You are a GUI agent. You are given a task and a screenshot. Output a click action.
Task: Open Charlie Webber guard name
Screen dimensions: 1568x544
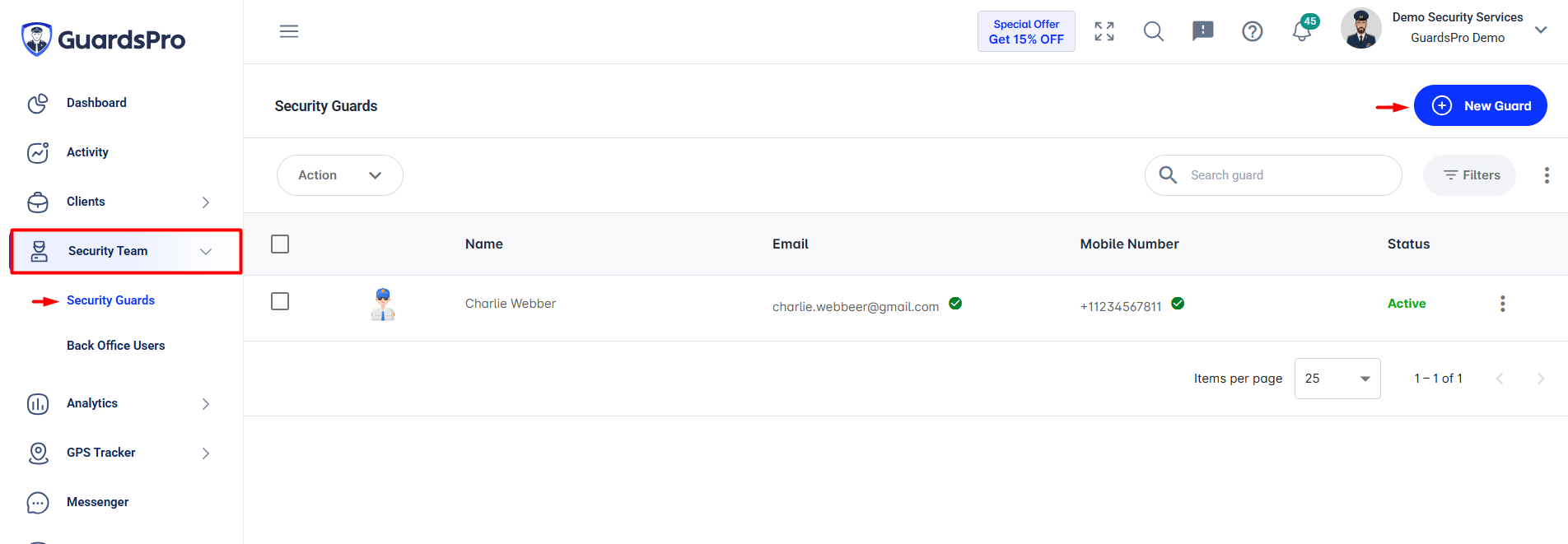pyautogui.click(x=511, y=304)
